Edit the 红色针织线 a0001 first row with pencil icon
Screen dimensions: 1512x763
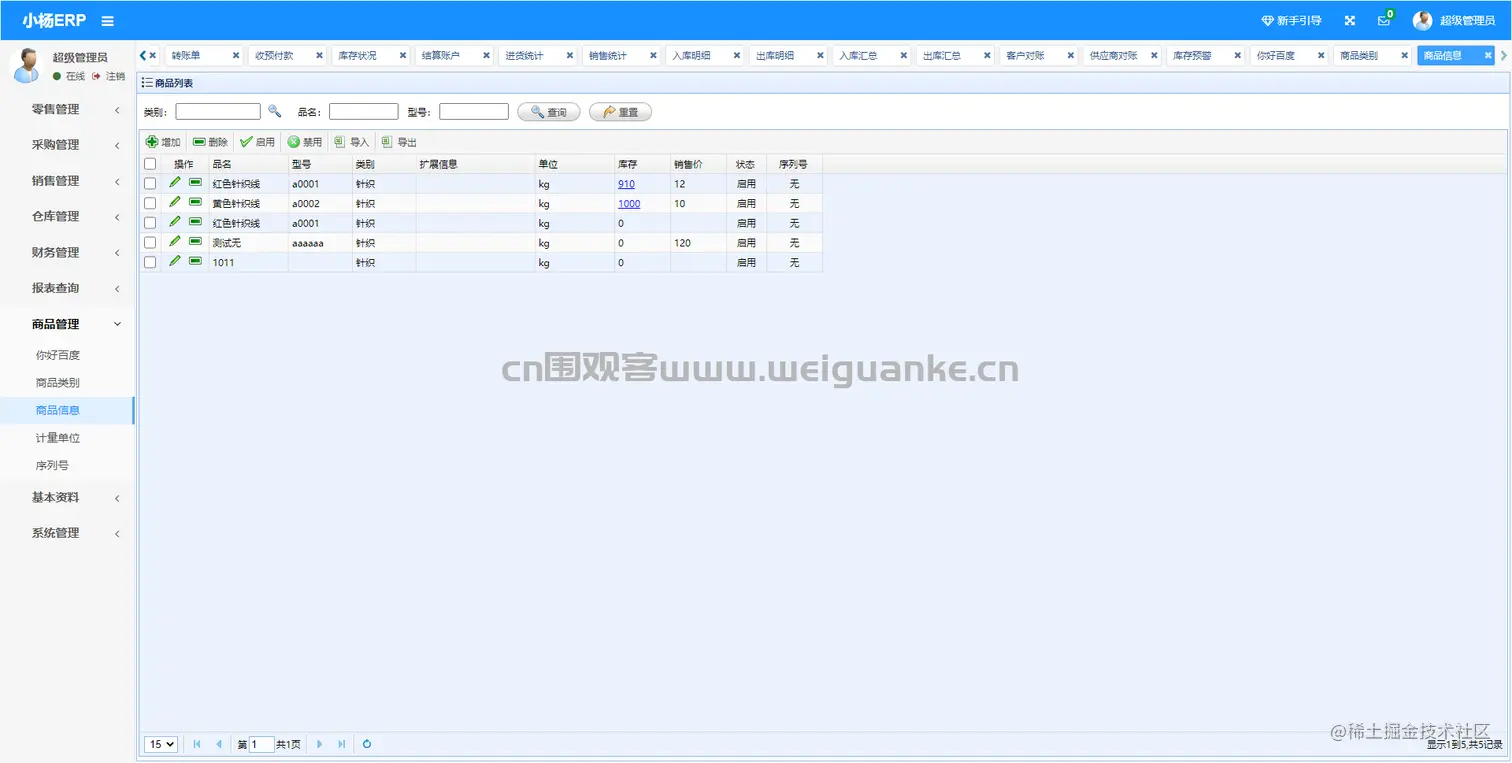click(x=175, y=182)
